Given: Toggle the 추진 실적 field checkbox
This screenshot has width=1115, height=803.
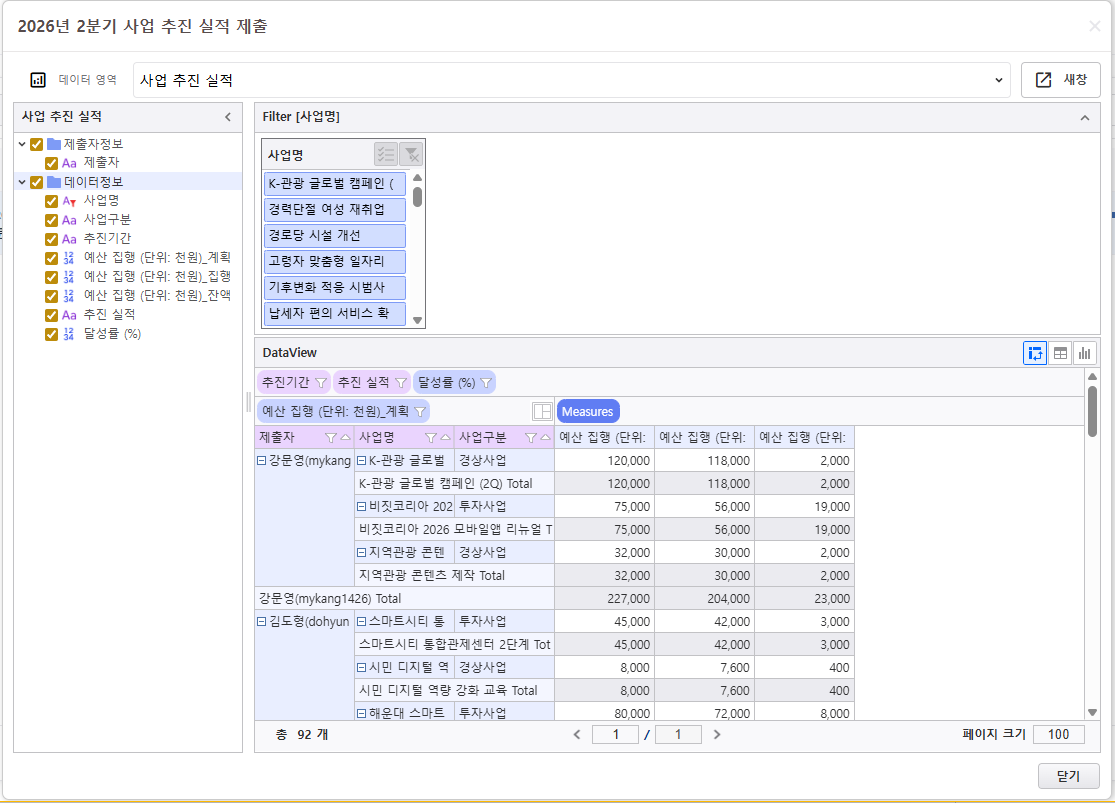Looking at the screenshot, I should tap(51, 315).
